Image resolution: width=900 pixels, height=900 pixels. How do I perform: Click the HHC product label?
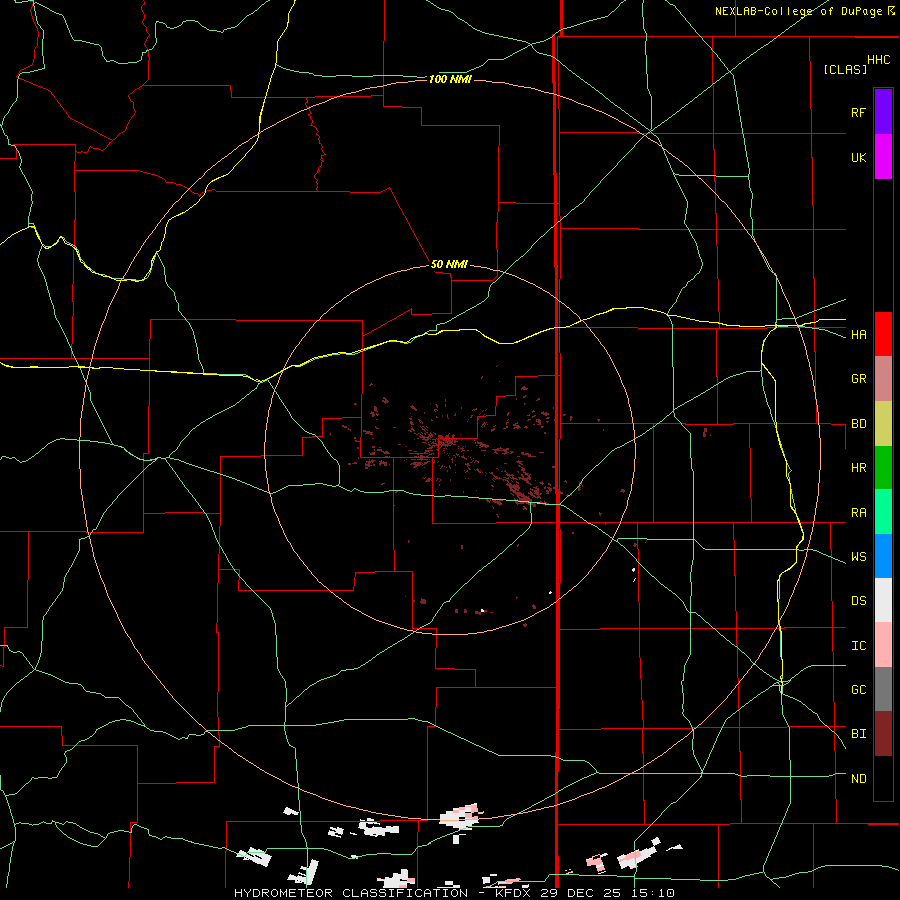879,60
